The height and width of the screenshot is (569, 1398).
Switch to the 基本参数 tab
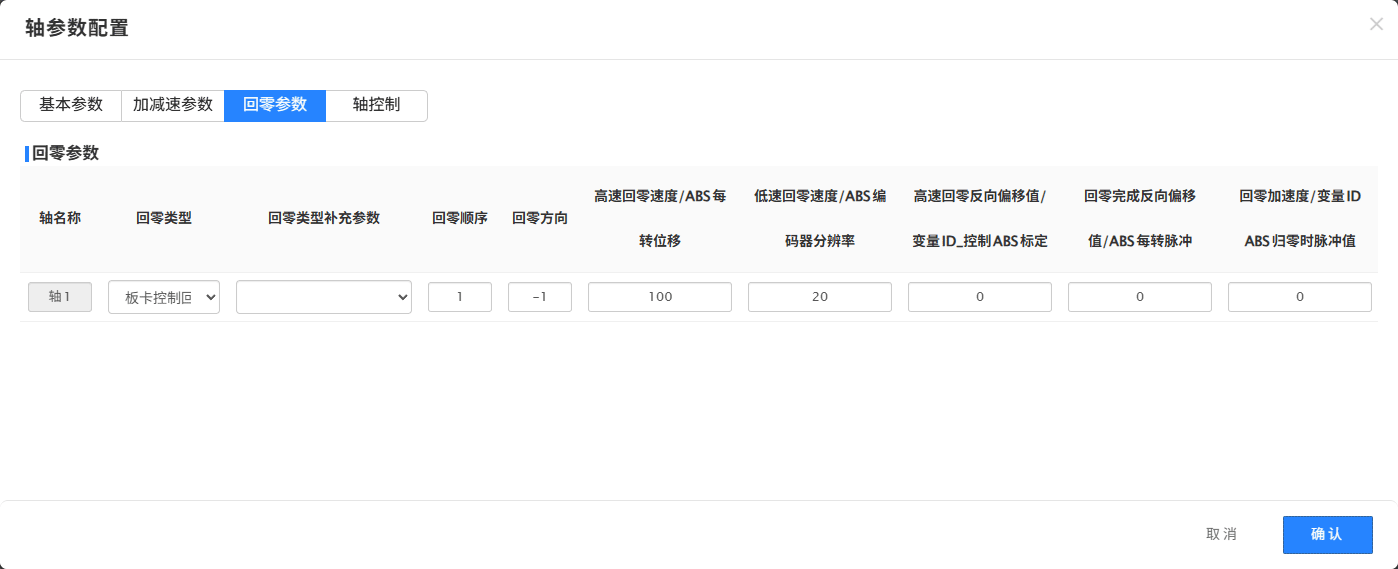tap(71, 105)
